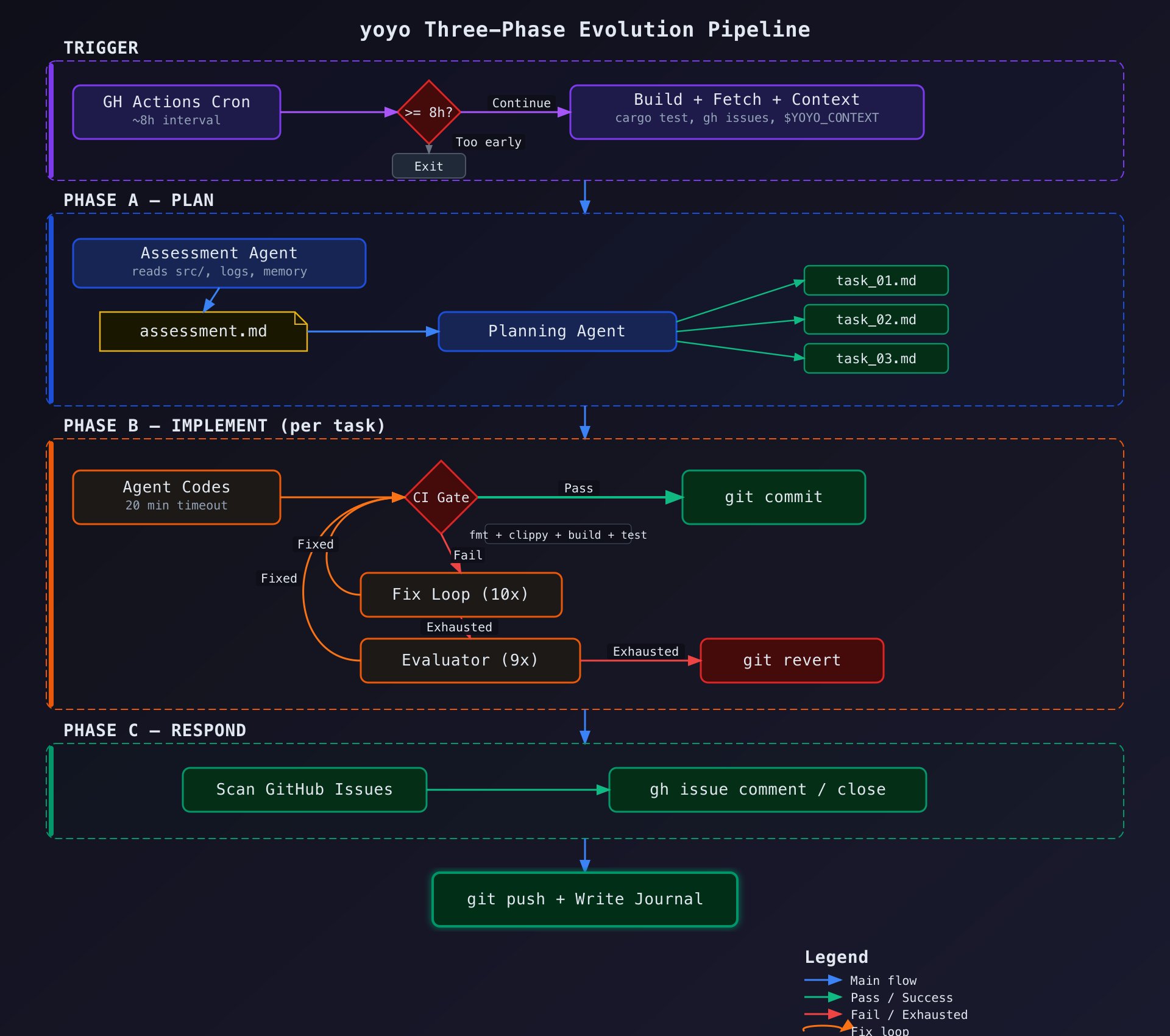Select the Evaluator (9x) node
1170x1036 pixels.
(470, 661)
